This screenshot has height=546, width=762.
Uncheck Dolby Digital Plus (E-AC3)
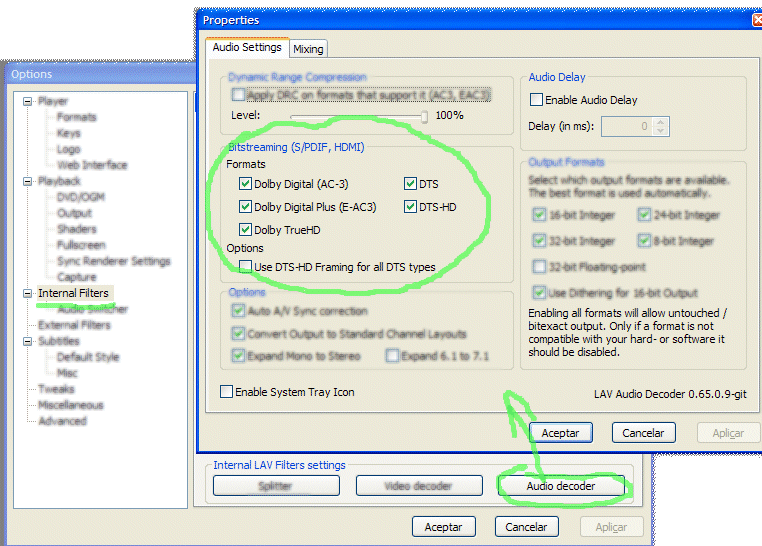[245, 207]
